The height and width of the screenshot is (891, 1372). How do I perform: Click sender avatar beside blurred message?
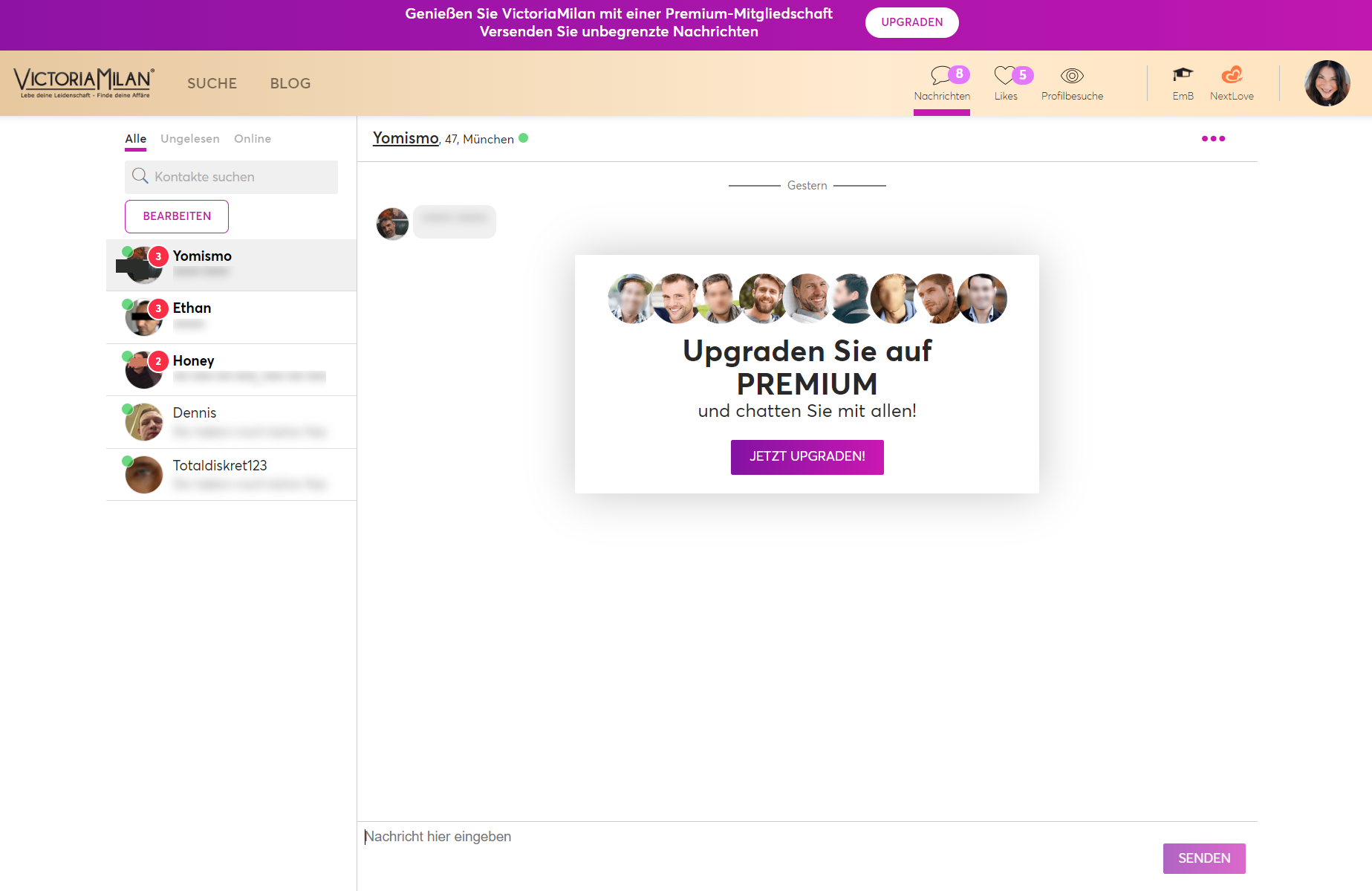(392, 224)
